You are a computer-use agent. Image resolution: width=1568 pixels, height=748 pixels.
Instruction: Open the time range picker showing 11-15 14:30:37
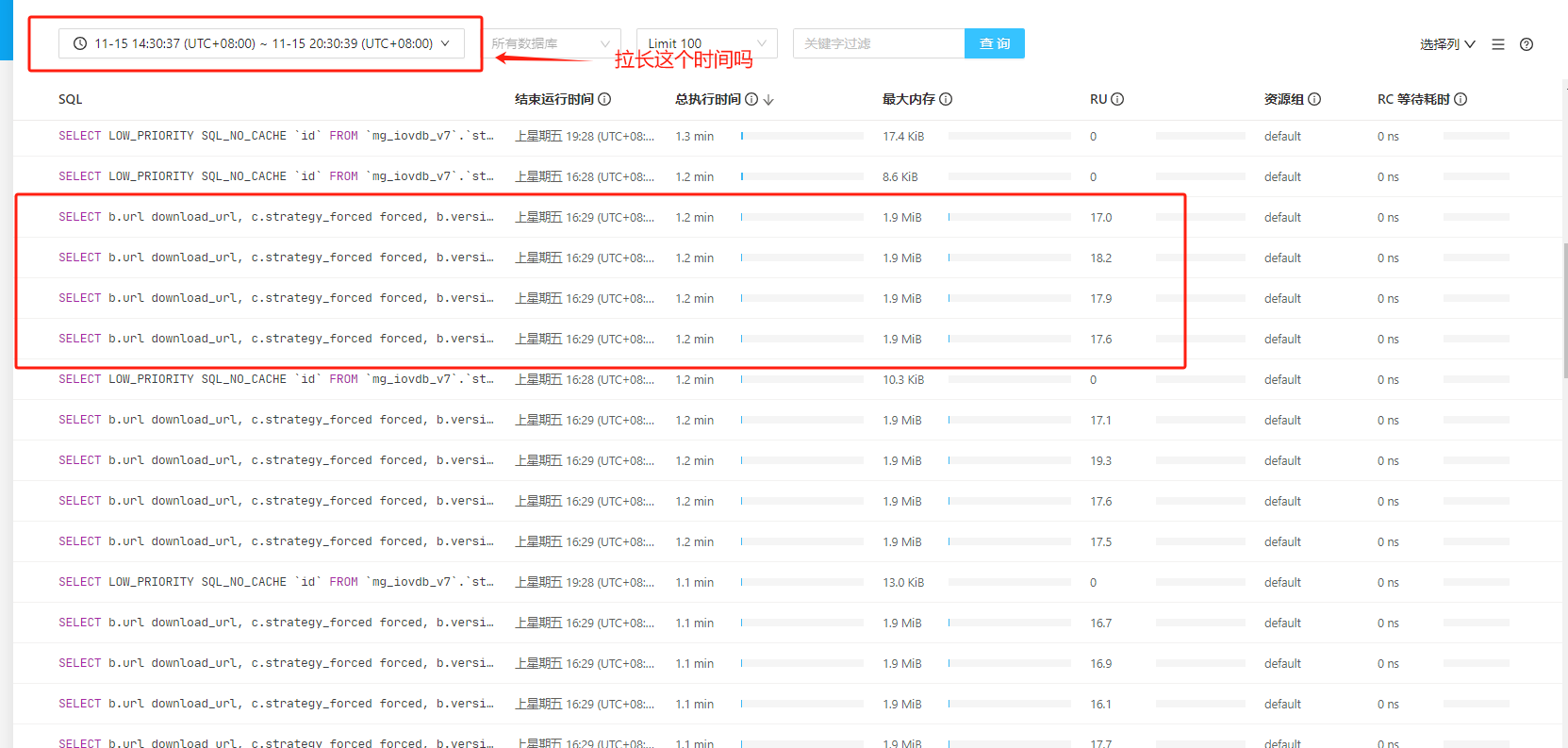pos(261,43)
